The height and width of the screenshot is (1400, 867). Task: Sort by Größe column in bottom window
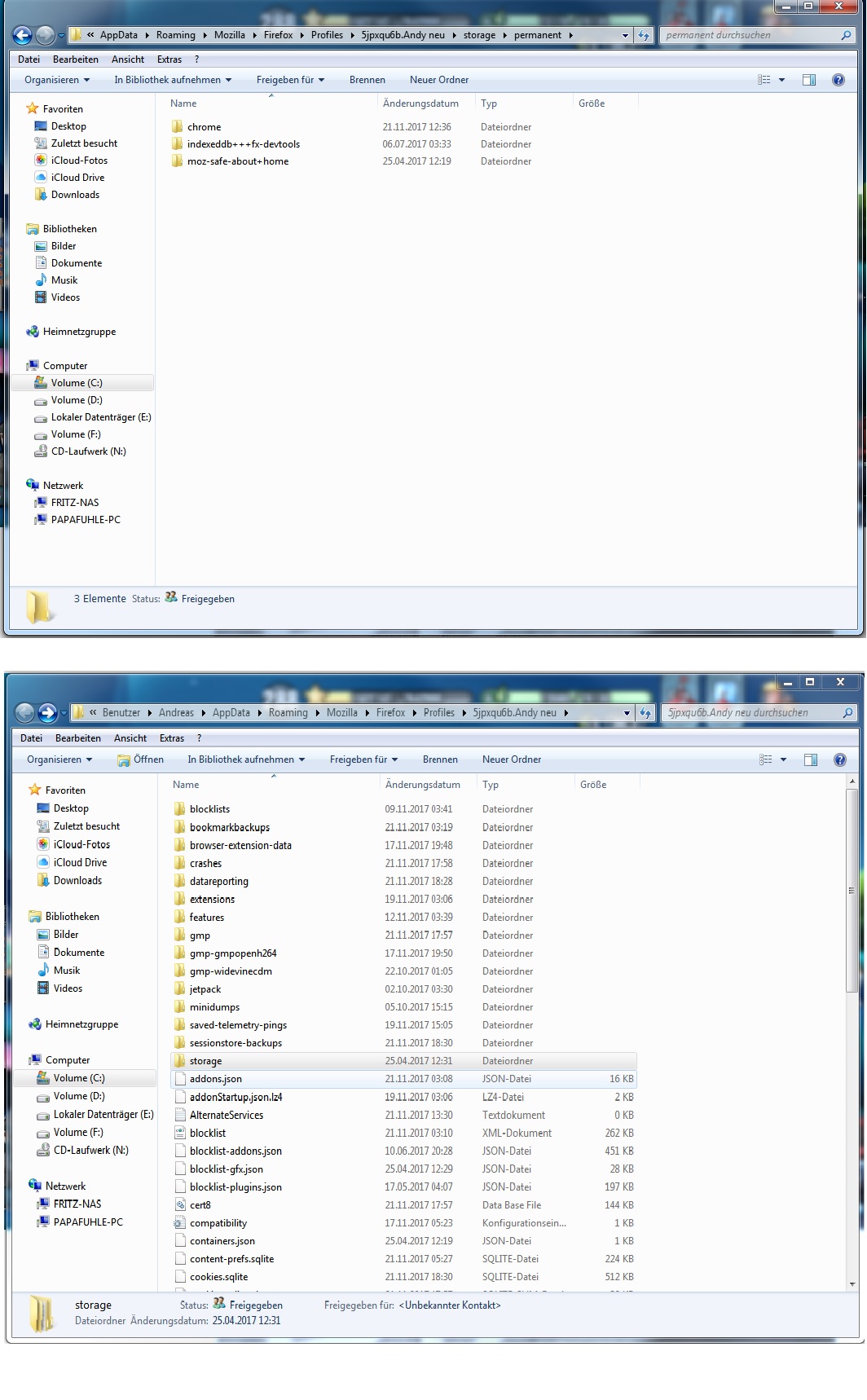pos(593,785)
